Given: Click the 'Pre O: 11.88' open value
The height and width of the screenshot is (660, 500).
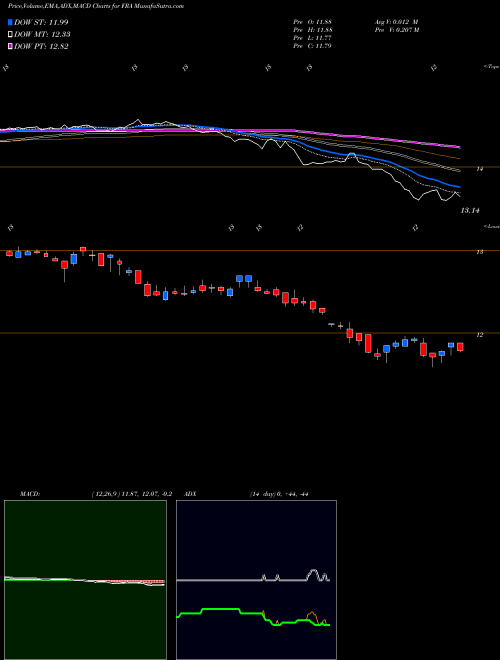Looking at the screenshot, I should [312, 22].
